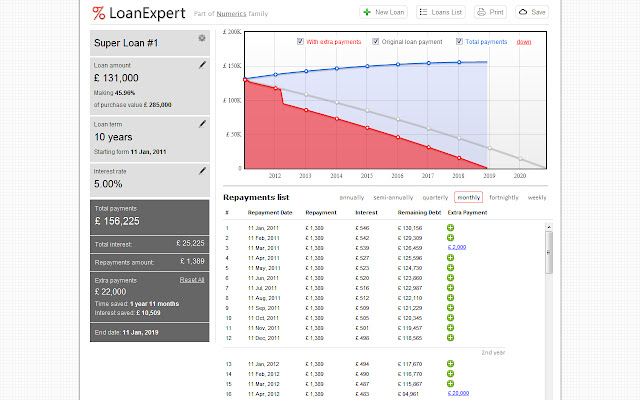Add extra payment for 11 Apr, 2011

pyautogui.click(x=450, y=258)
